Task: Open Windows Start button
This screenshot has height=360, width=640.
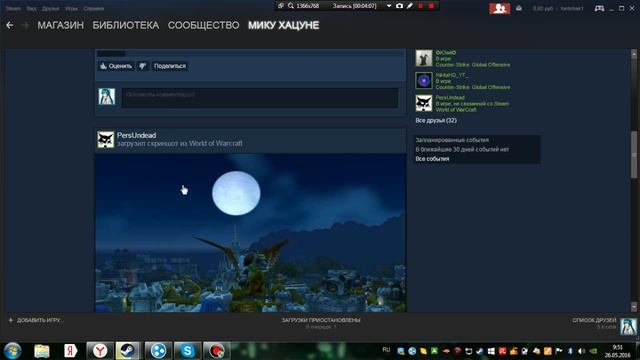Action: click(13, 351)
